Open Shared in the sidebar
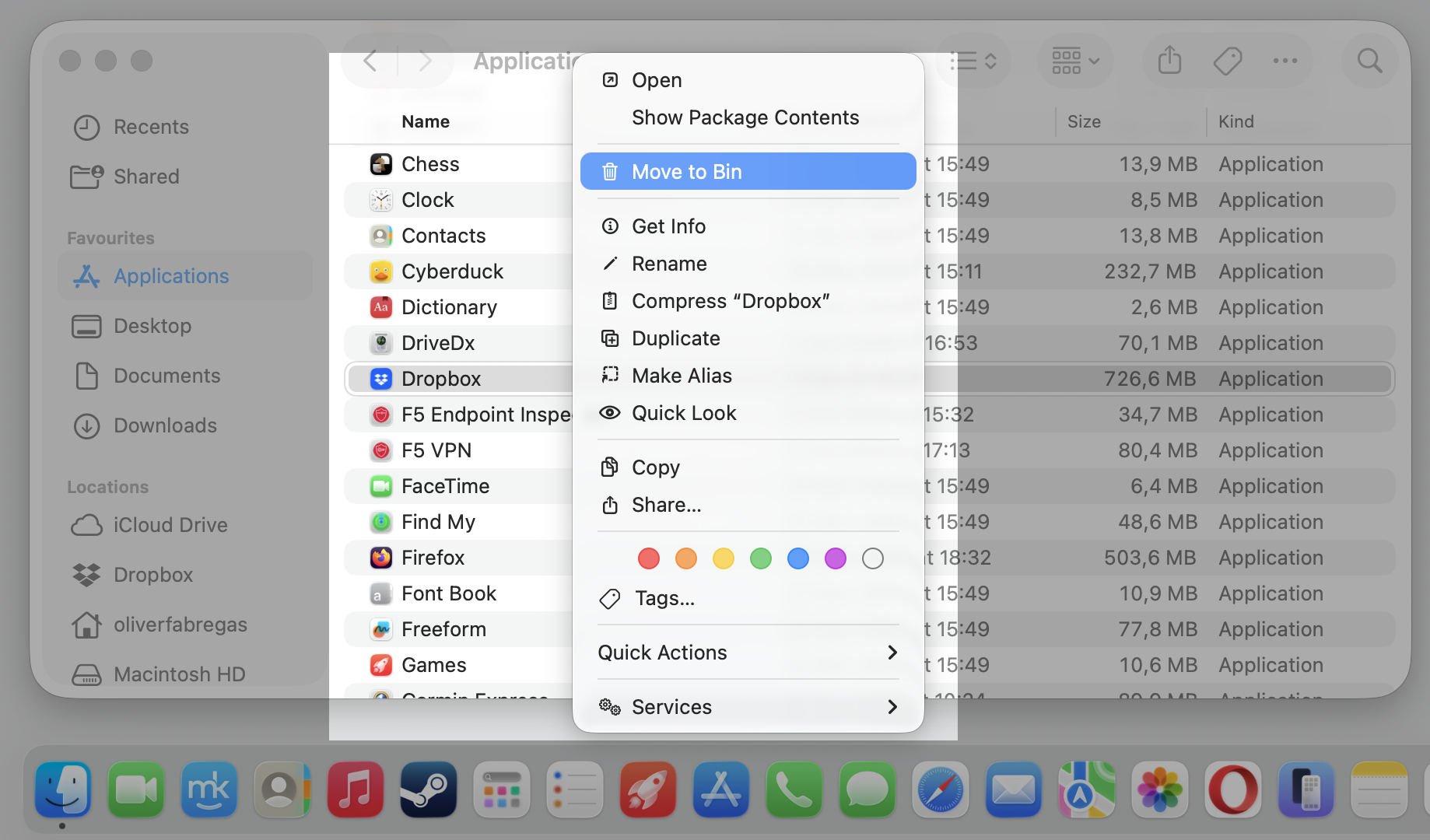Image resolution: width=1430 pixels, height=840 pixels. point(185,177)
